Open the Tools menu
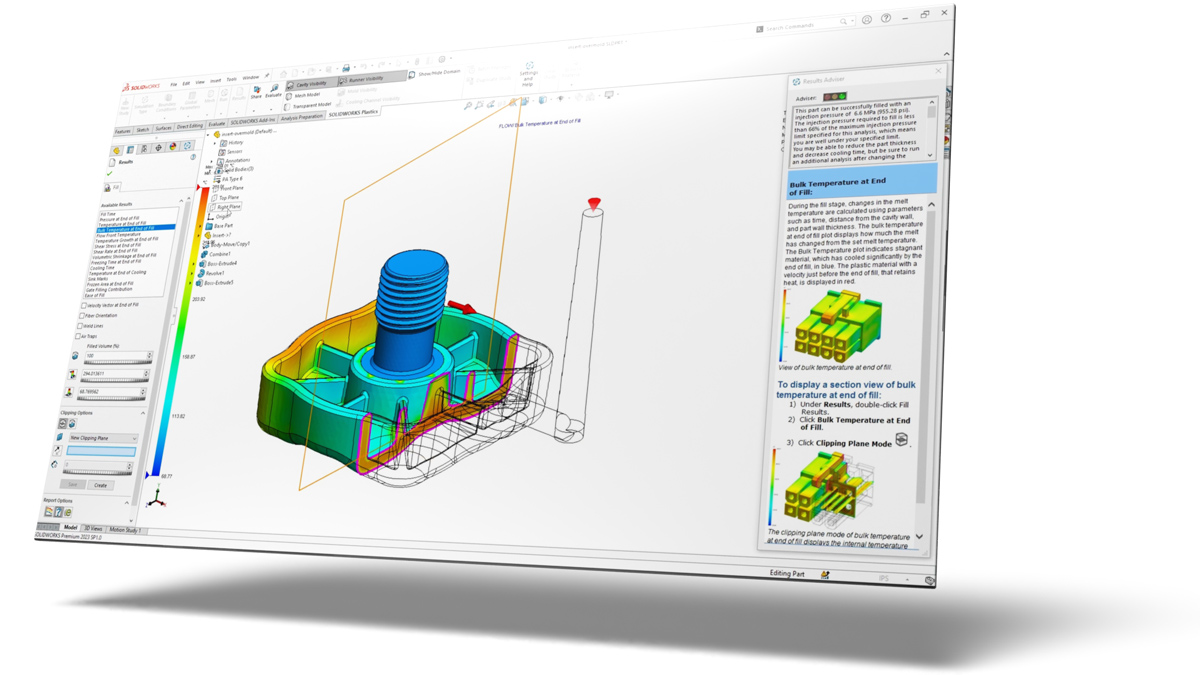Image resolution: width=1200 pixels, height=675 pixels. point(232,80)
